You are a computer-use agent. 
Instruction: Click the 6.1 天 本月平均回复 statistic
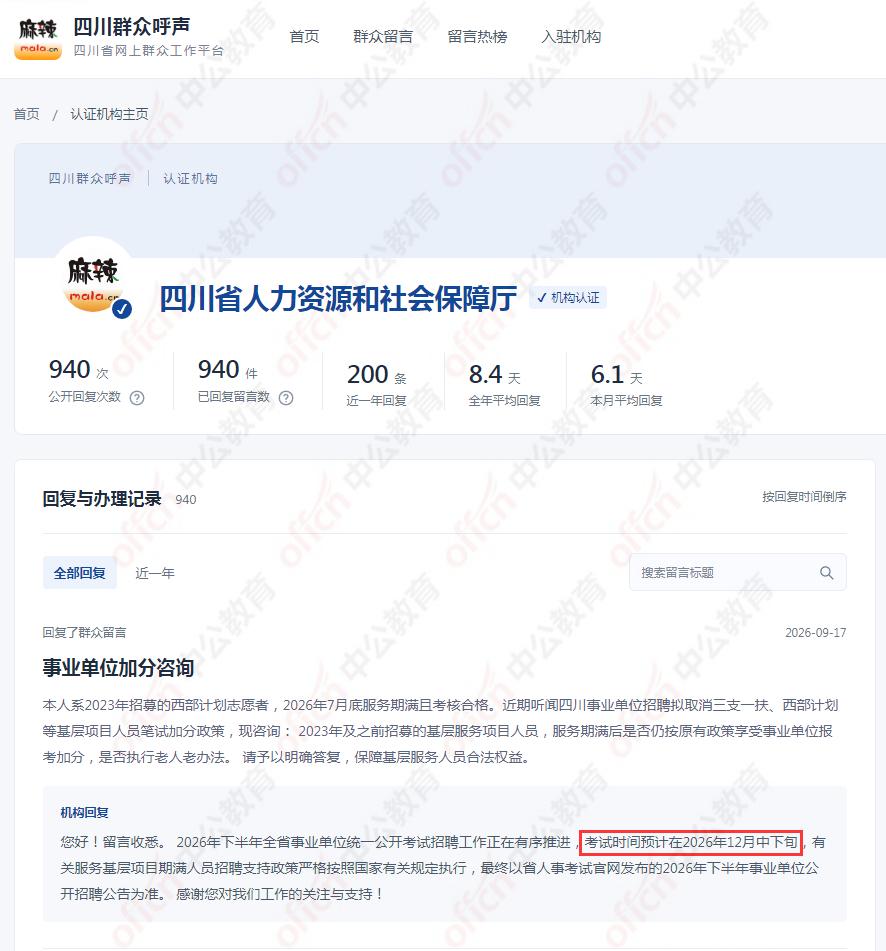(x=626, y=384)
